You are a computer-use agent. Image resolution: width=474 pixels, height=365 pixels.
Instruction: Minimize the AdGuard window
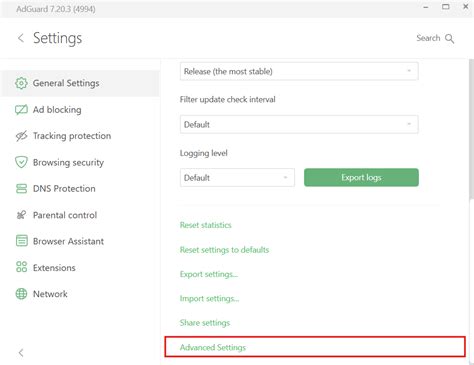pos(426,7)
